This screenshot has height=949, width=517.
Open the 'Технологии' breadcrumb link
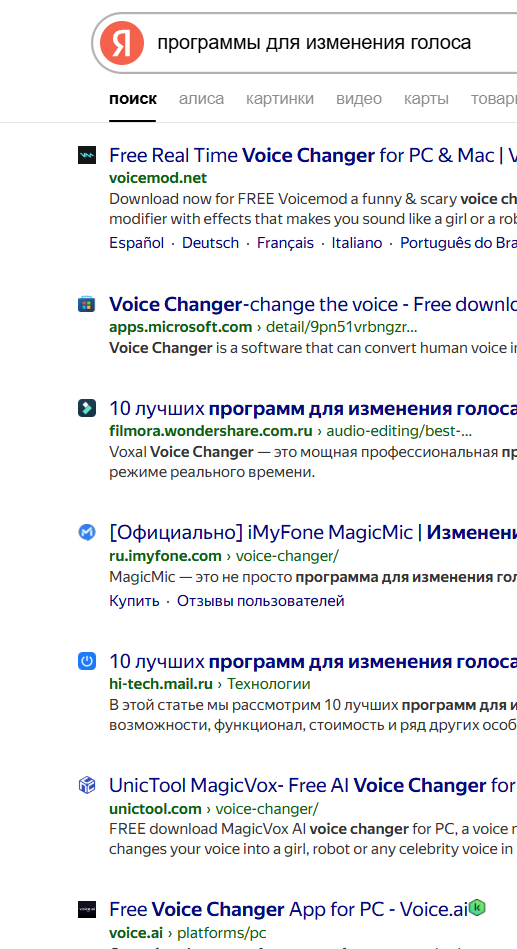click(x=268, y=684)
